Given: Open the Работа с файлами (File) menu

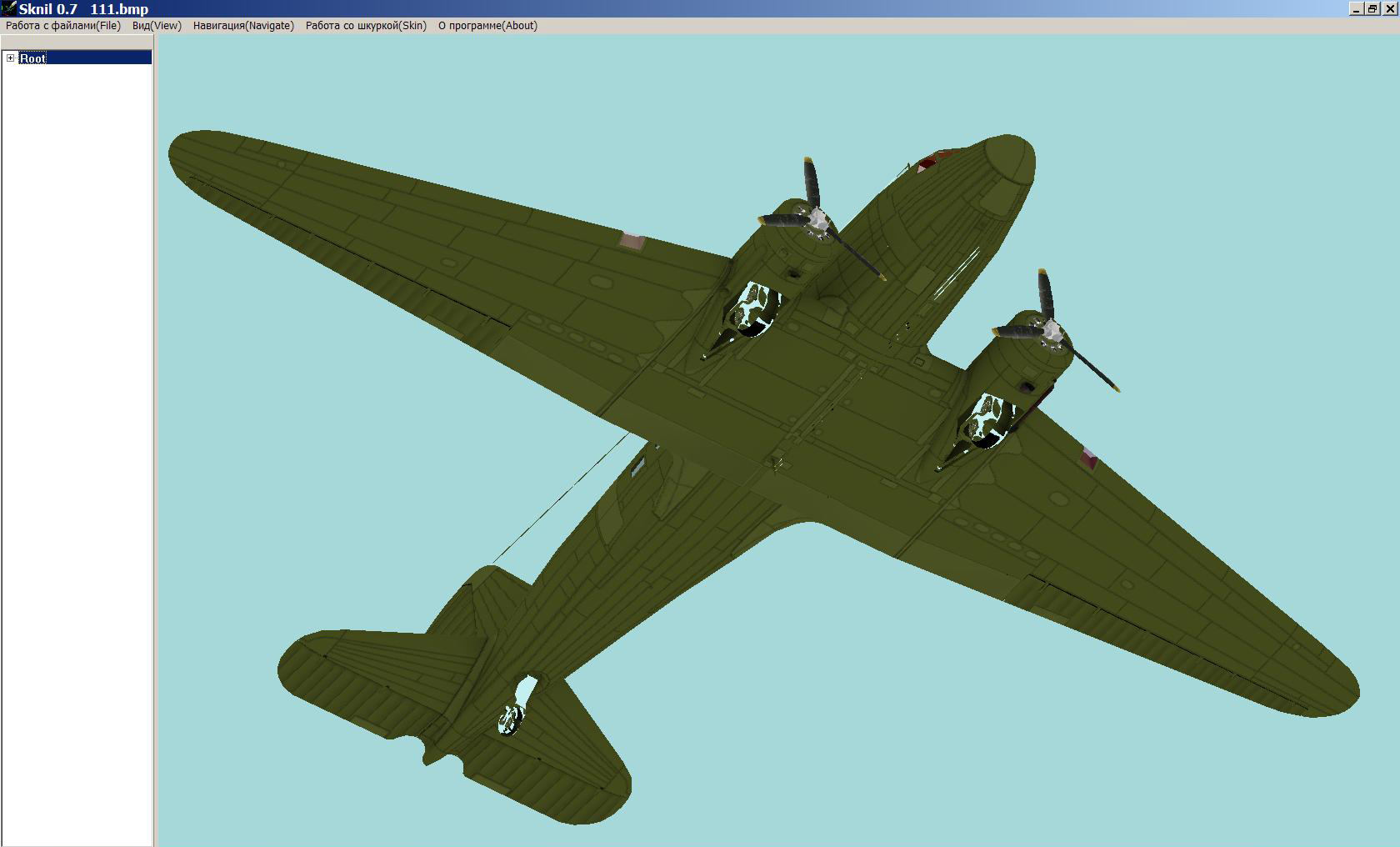Looking at the screenshot, I should 63,26.
